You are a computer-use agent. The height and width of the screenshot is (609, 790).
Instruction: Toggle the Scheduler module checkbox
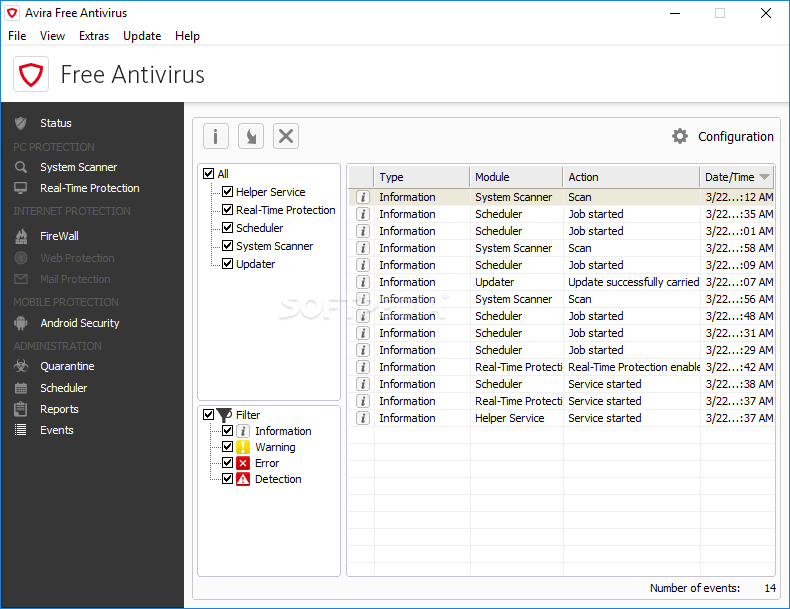228,228
